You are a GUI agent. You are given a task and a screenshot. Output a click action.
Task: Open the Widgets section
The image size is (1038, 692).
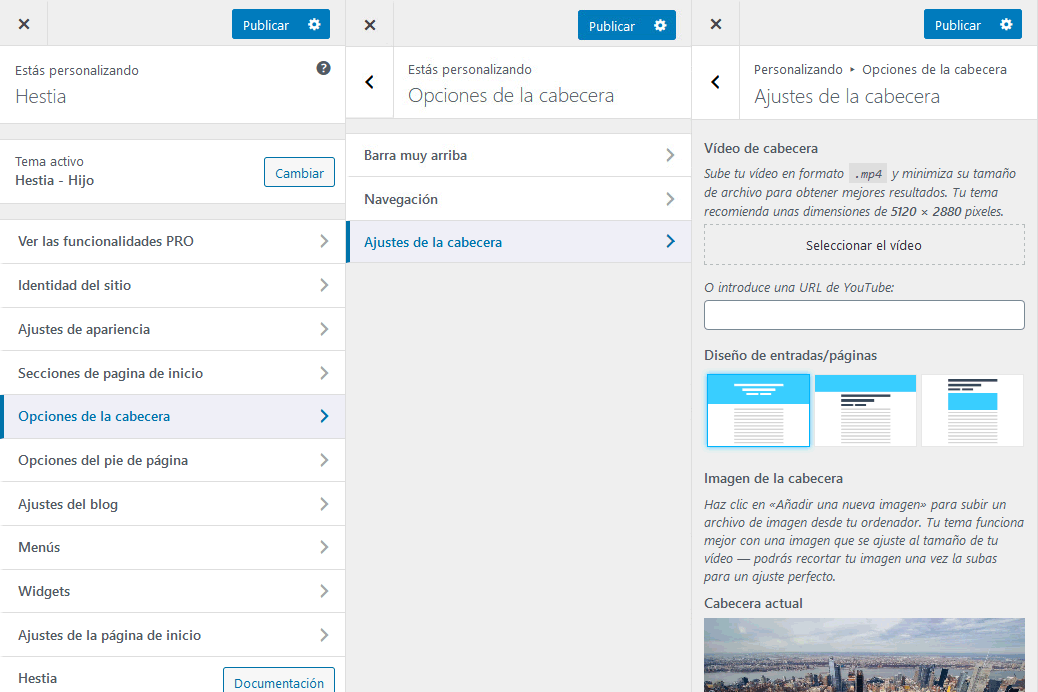tap(173, 591)
